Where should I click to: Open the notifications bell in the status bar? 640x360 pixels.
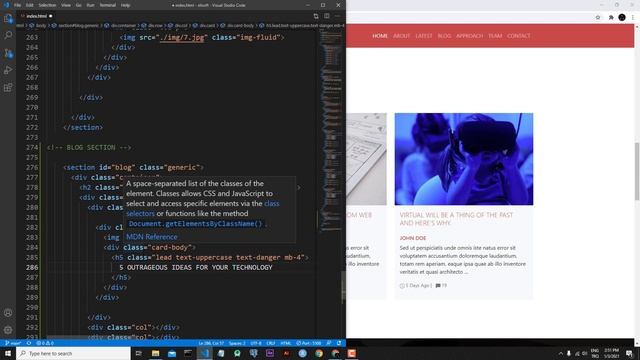339,343
